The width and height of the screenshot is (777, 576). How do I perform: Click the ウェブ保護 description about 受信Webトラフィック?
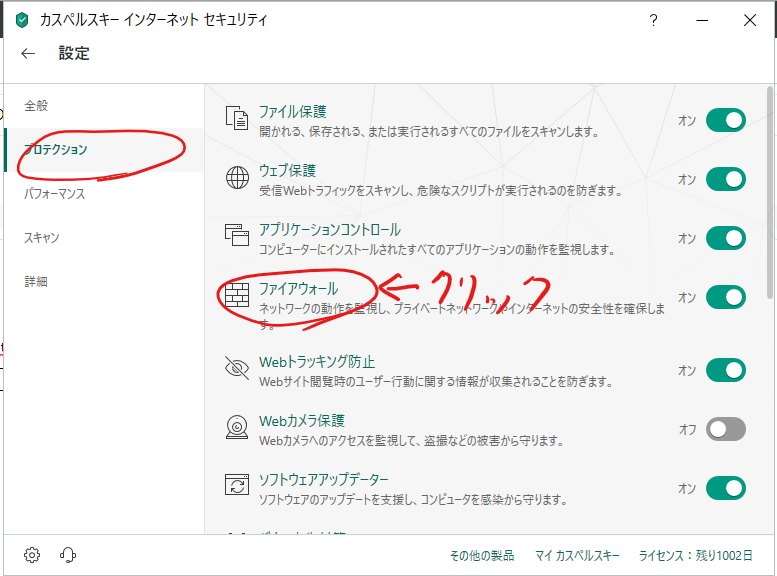[x=441, y=191]
